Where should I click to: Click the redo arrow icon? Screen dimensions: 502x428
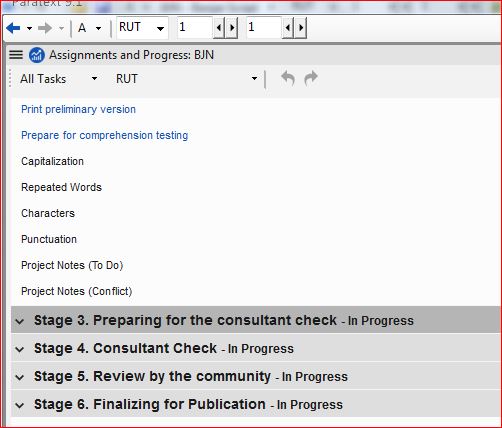(311, 79)
